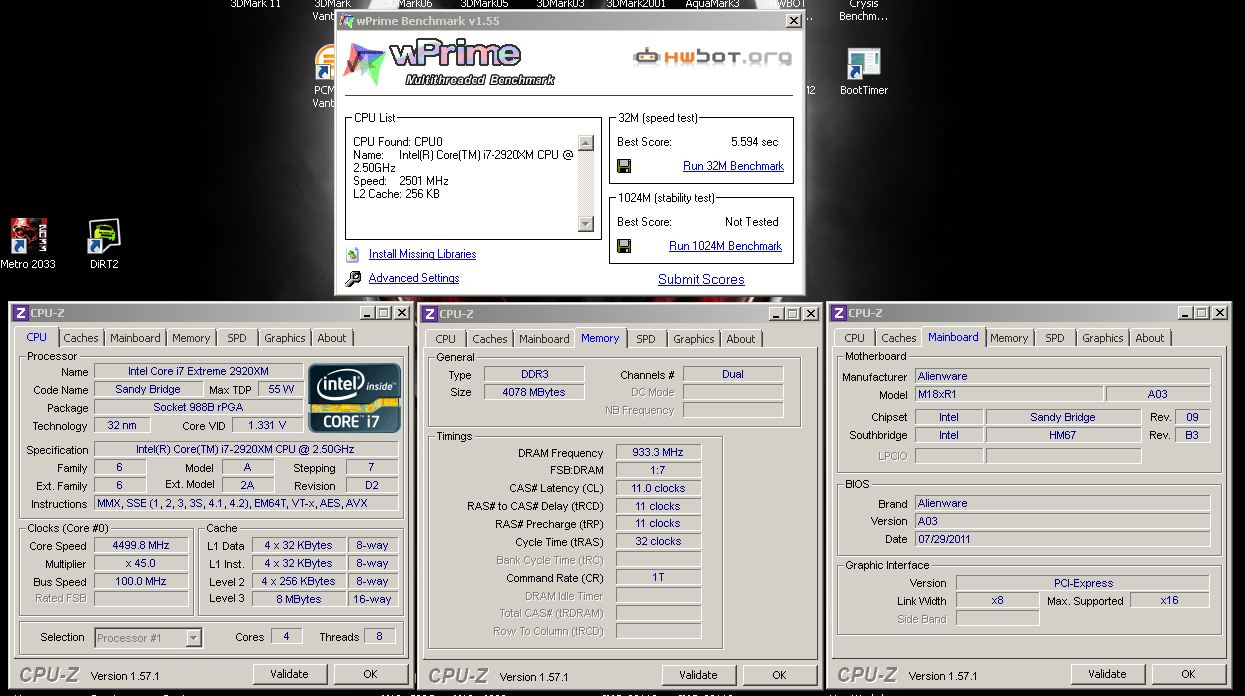The width and height of the screenshot is (1245, 696).
Task: Select Graphics tab in CPU-Z window showing Motherboard
Action: point(1103,338)
